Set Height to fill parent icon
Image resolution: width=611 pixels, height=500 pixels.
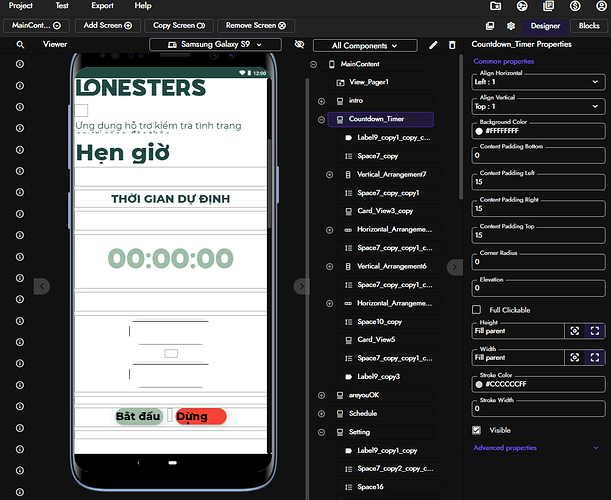click(x=595, y=329)
